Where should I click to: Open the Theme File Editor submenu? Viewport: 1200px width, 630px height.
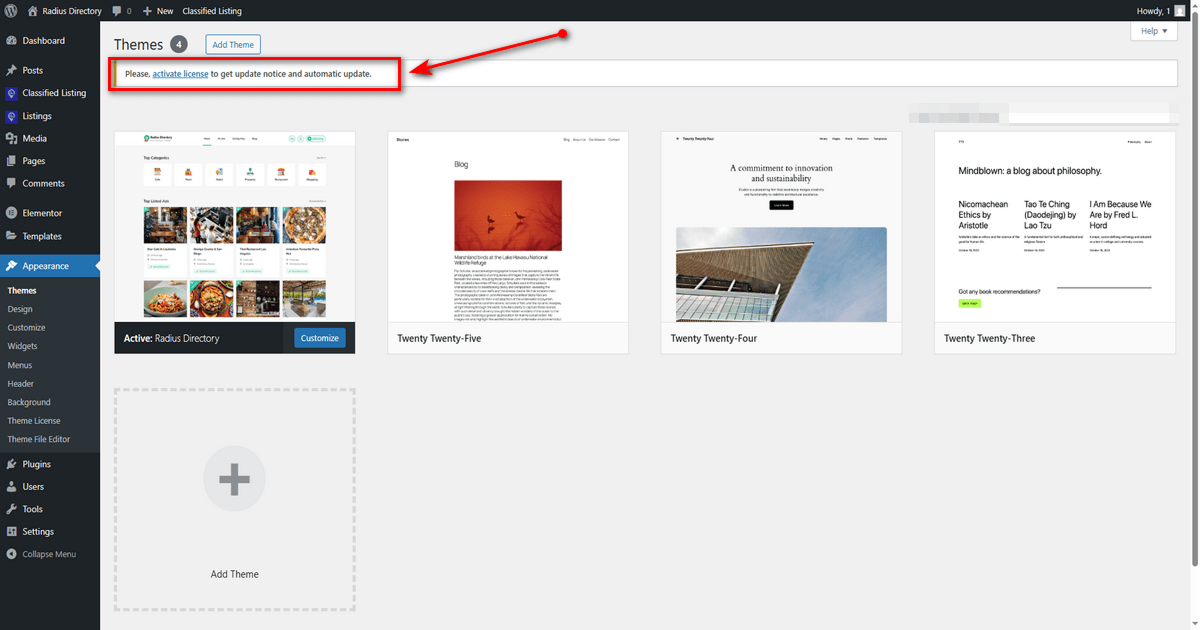(x=39, y=439)
